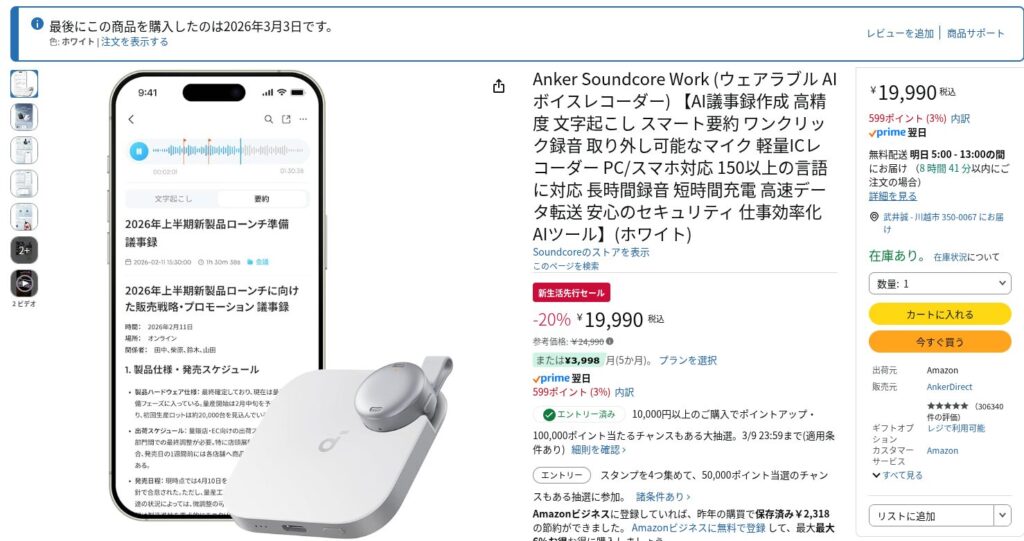
Task: Click the info icon next to 参考価格
Action: click(609, 341)
